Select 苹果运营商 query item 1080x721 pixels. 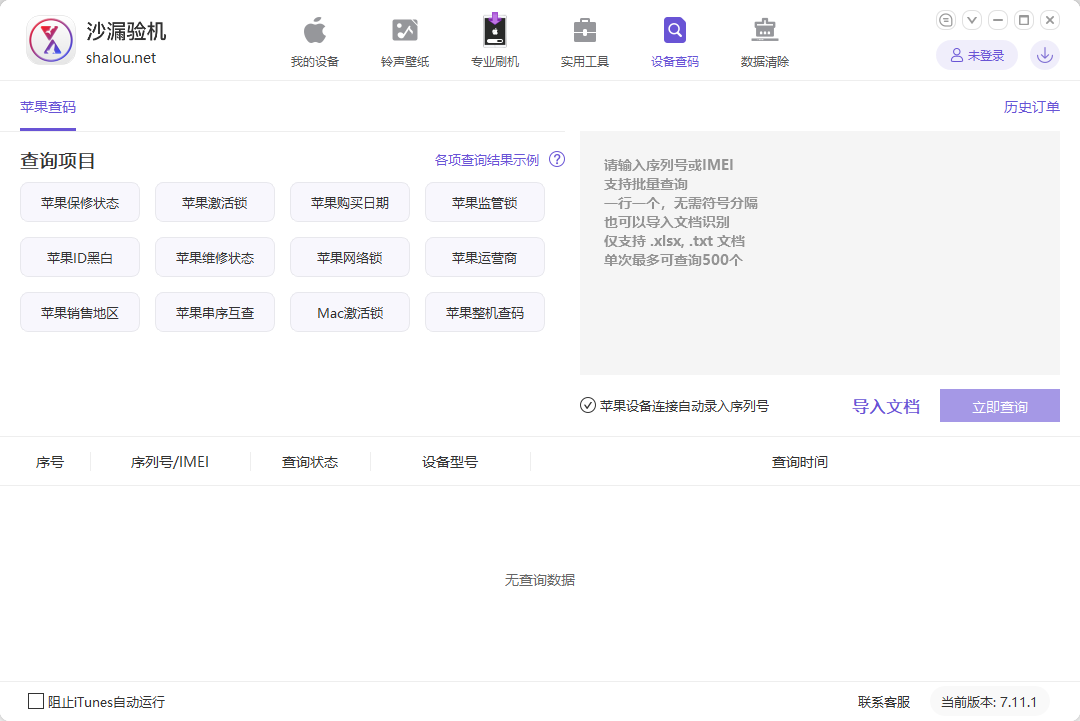pyautogui.click(x=485, y=258)
